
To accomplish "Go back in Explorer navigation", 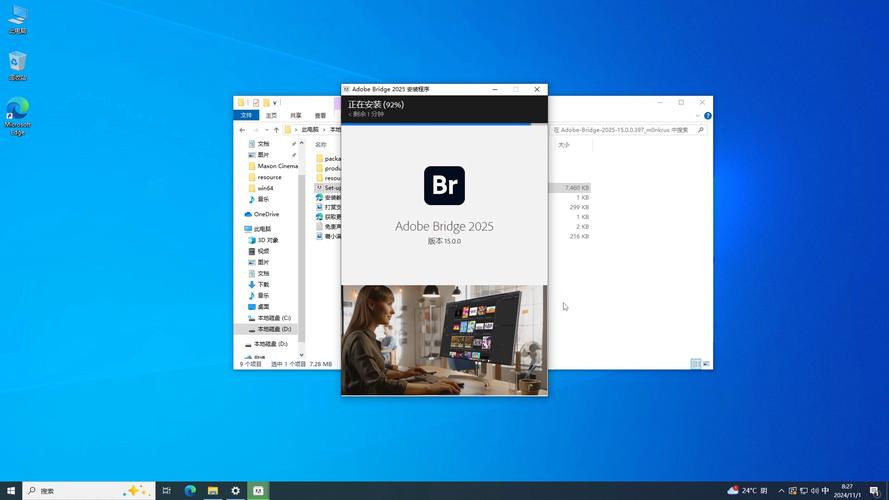I will (x=242, y=130).
